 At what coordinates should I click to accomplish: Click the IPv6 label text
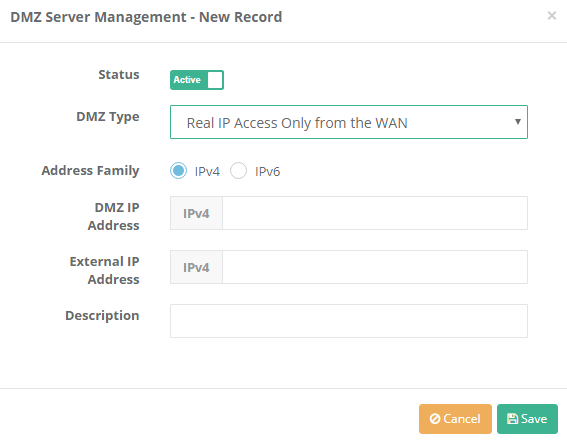click(268, 171)
